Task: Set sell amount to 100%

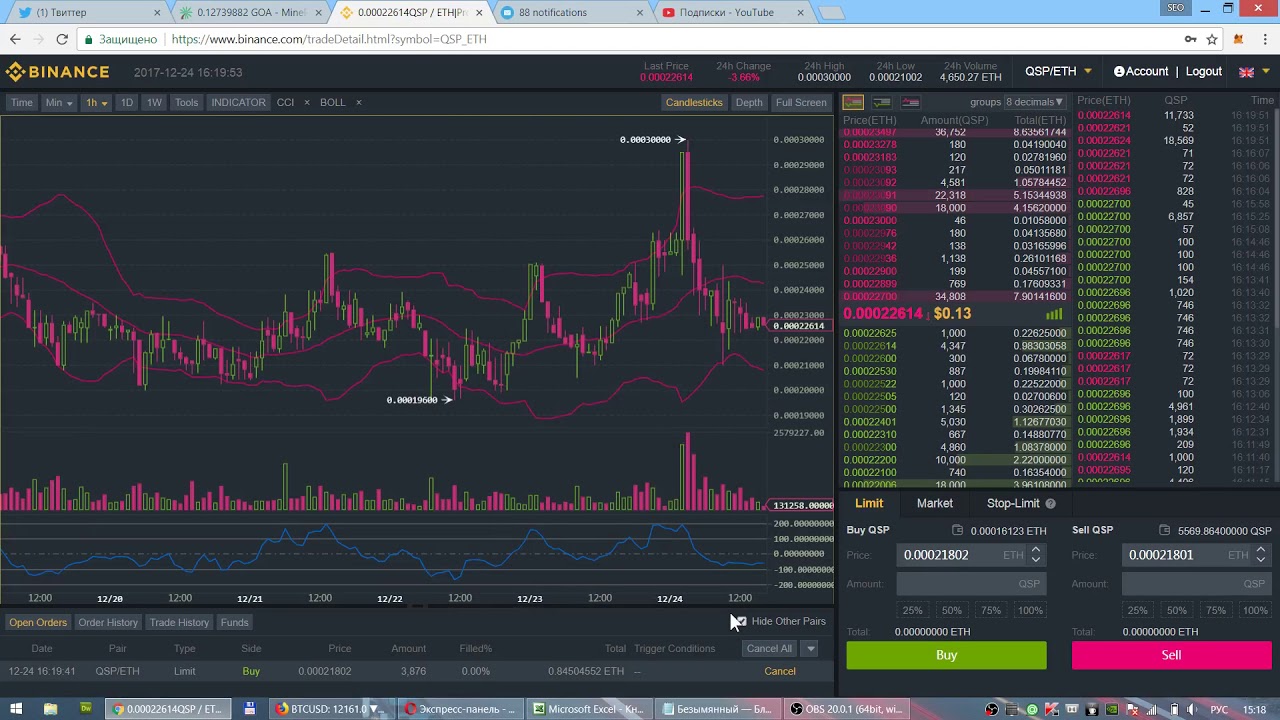Action: 1255,610
